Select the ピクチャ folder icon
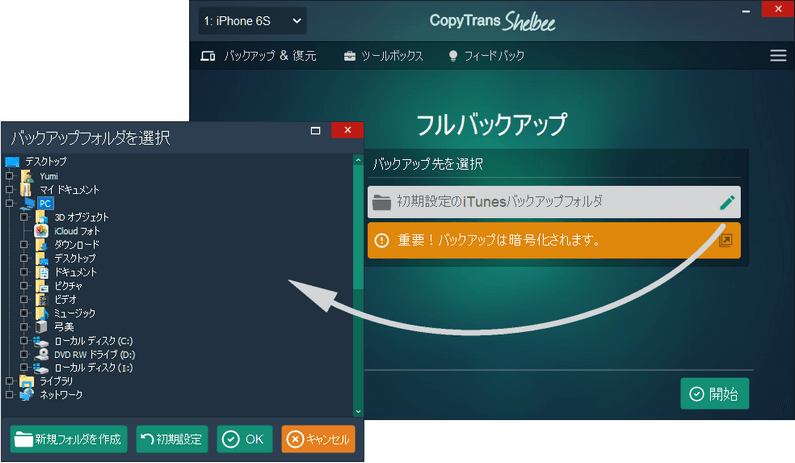 [x=42, y=286]
